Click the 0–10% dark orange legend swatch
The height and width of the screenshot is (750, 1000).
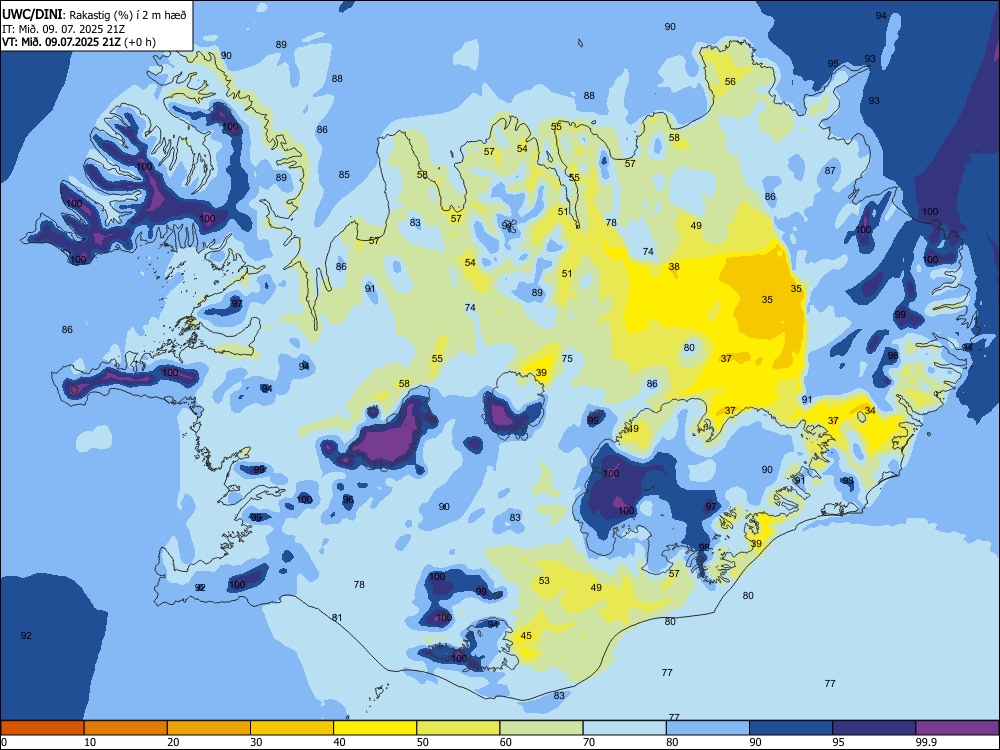coord(42,728)
